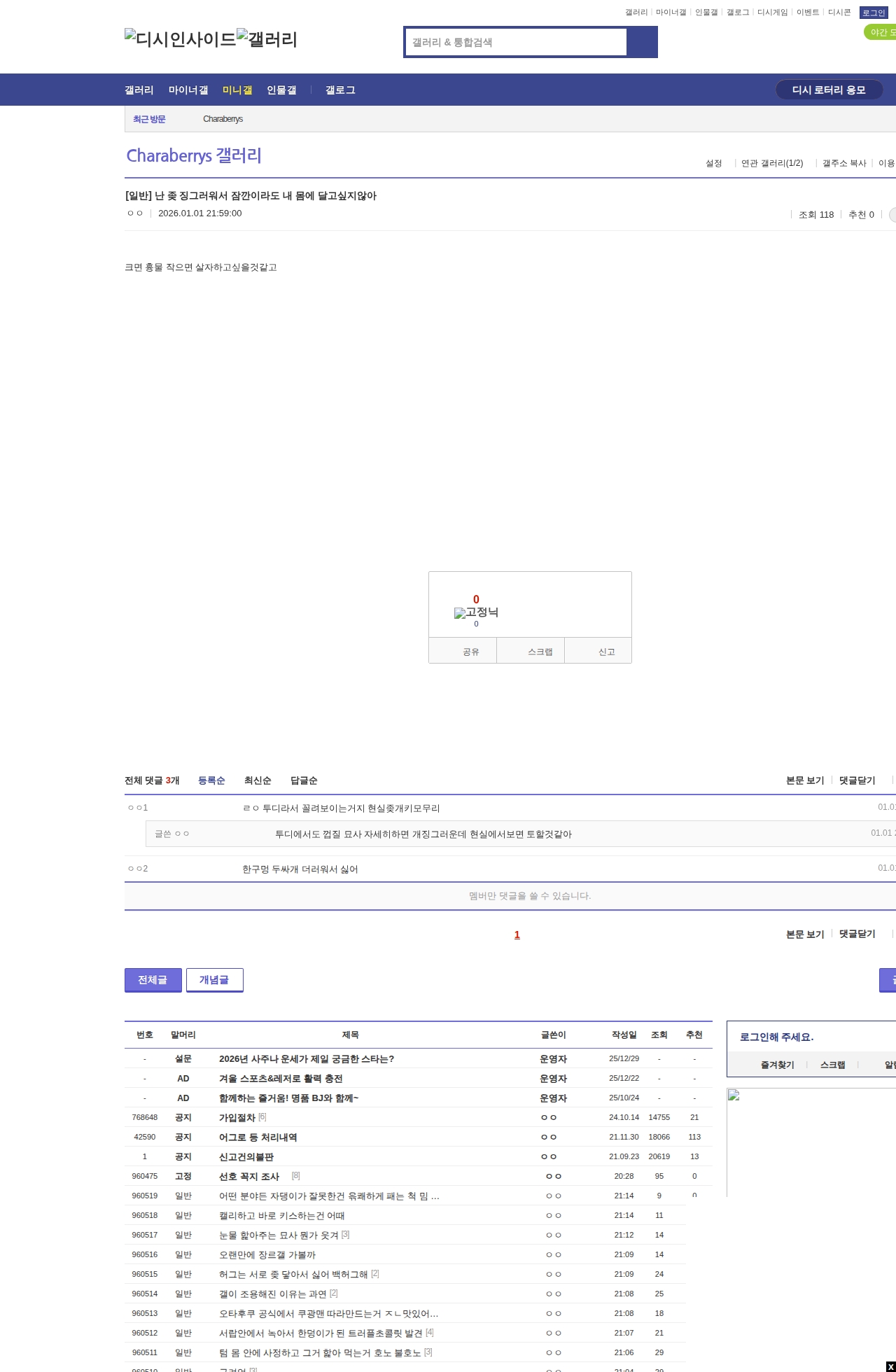Click the 갤러리 logo image in the header
The width and height of the screenshot is (896, 1372).
[267, 39]
